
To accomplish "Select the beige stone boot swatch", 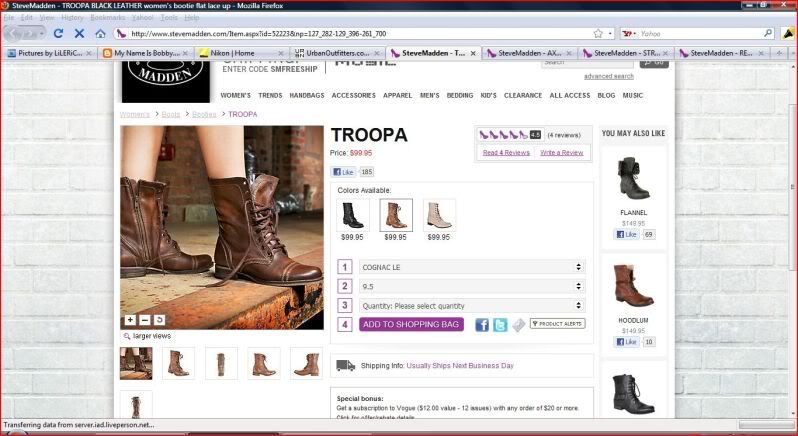I will coord(439,215).
